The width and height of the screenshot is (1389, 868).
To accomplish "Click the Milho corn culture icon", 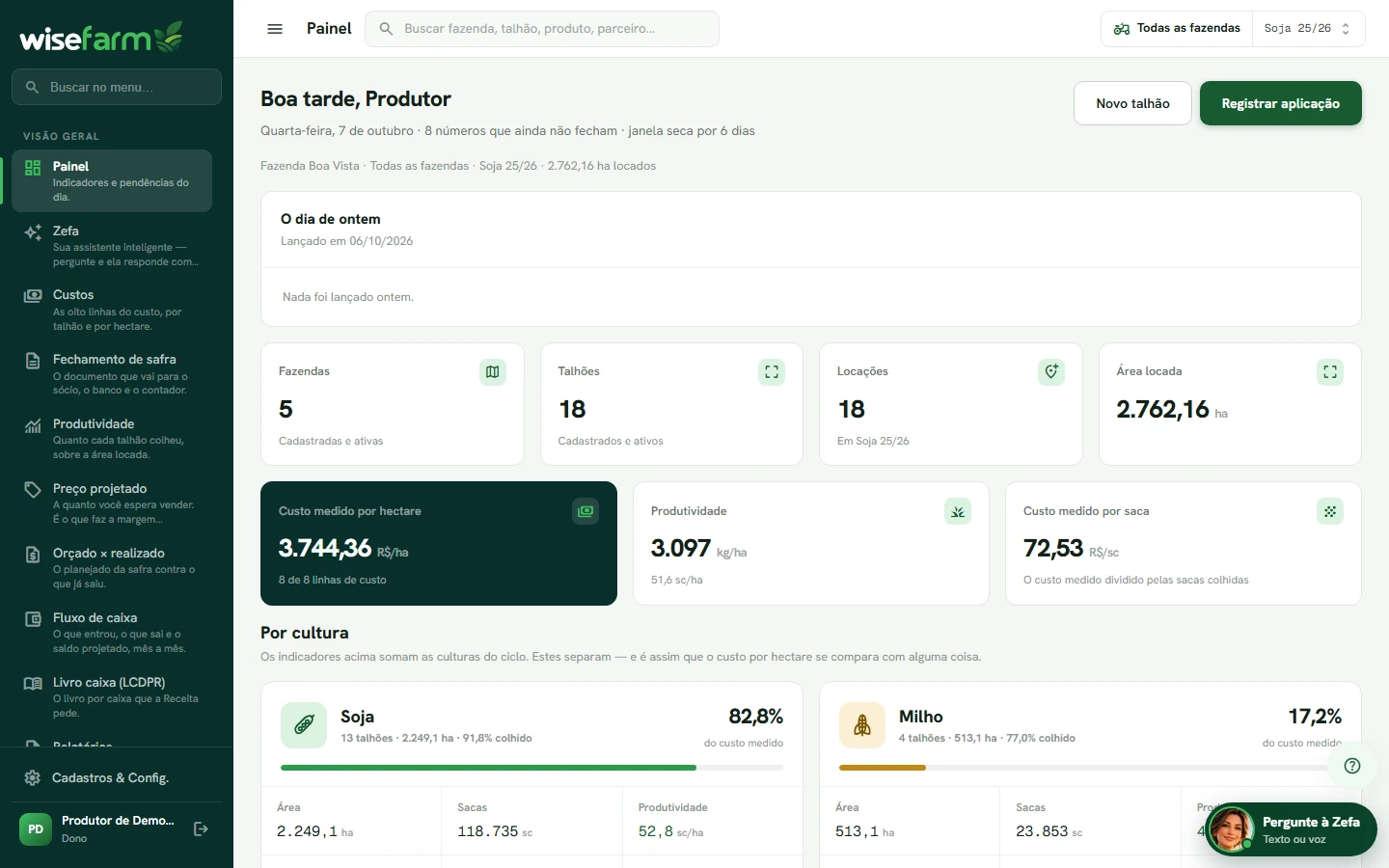I will pos(862,725).
